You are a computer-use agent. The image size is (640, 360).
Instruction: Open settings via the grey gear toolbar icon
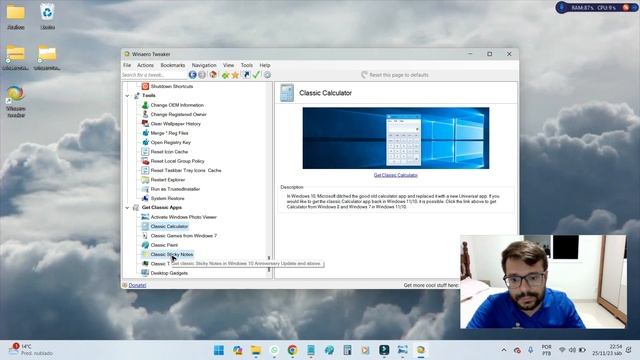(x=267, y=75)
